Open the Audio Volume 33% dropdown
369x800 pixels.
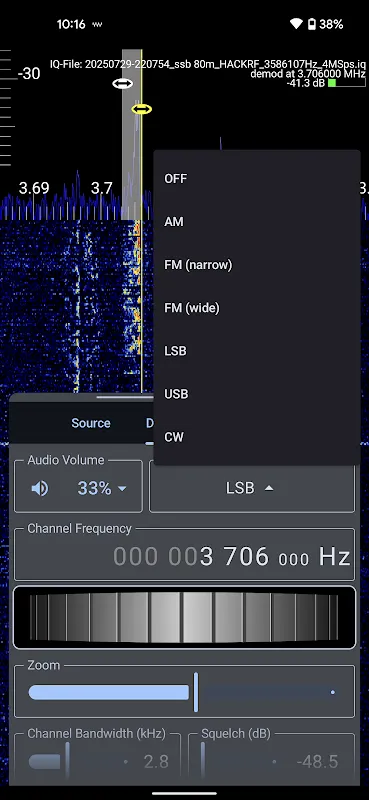(102, 489)
